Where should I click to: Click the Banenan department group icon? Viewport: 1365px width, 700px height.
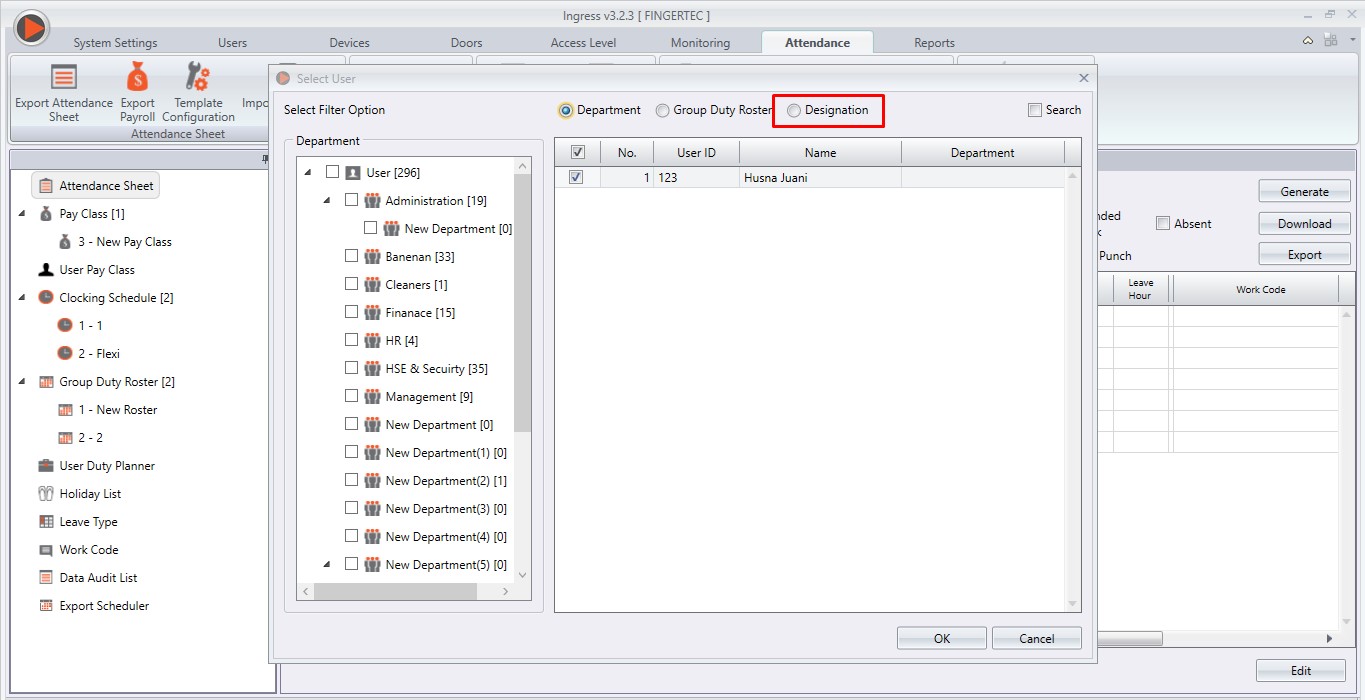click(x=372, y=257)
